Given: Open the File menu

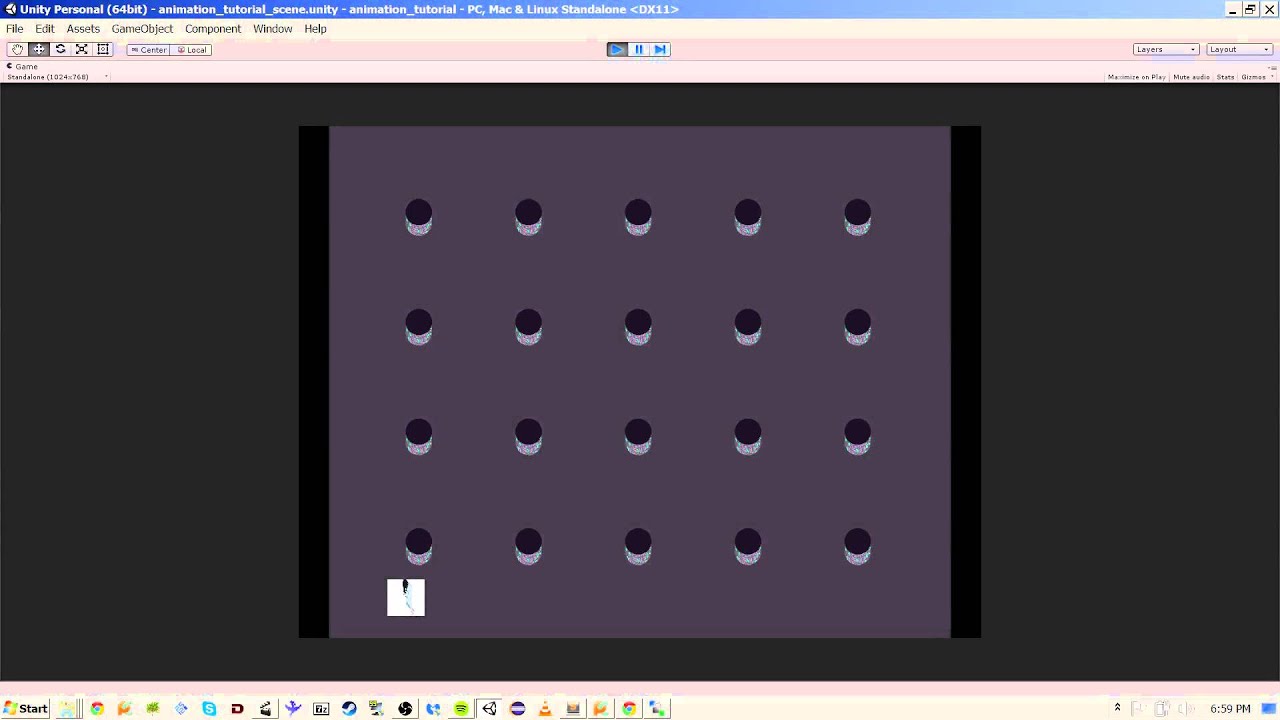Looking at the screenshot, I should (x=15, y=29).
